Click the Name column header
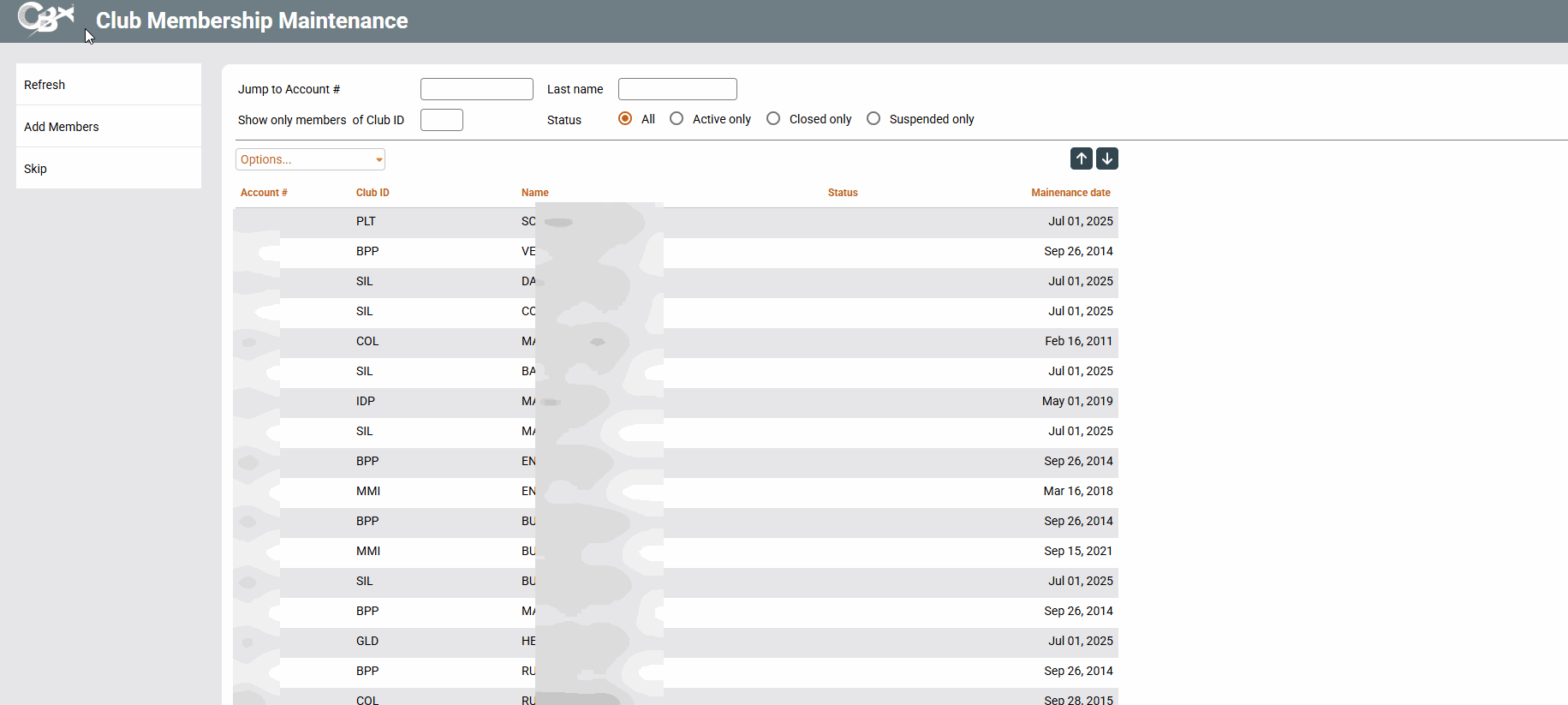1568x705 pixels. tap(534, 193)
